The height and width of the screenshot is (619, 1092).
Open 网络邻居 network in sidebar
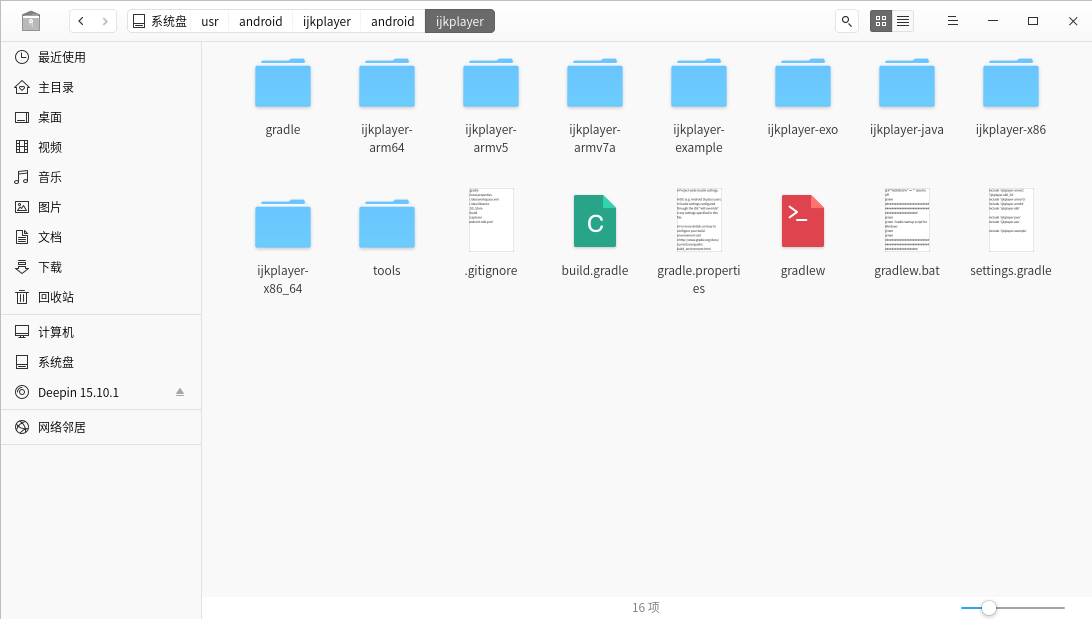pos(101,427)
